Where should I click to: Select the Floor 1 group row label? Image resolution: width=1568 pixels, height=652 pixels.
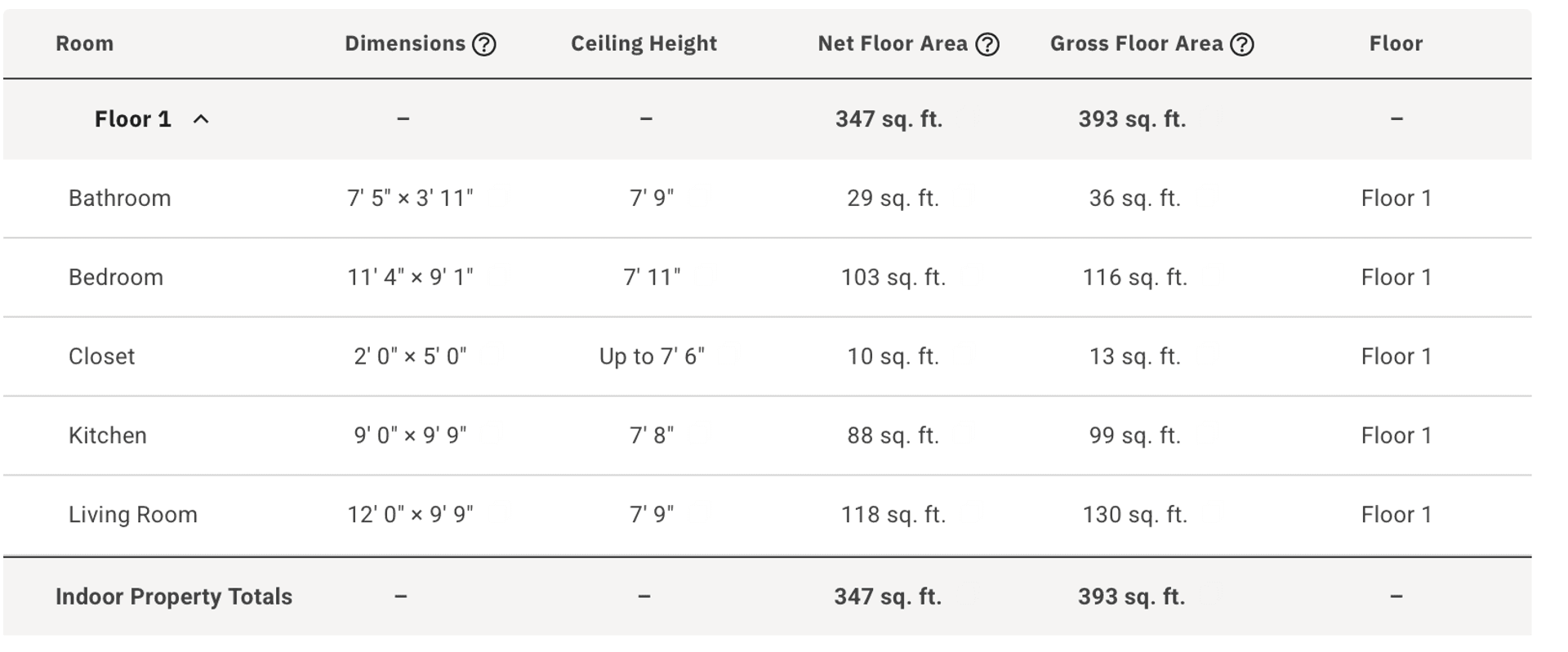(133, 119)
